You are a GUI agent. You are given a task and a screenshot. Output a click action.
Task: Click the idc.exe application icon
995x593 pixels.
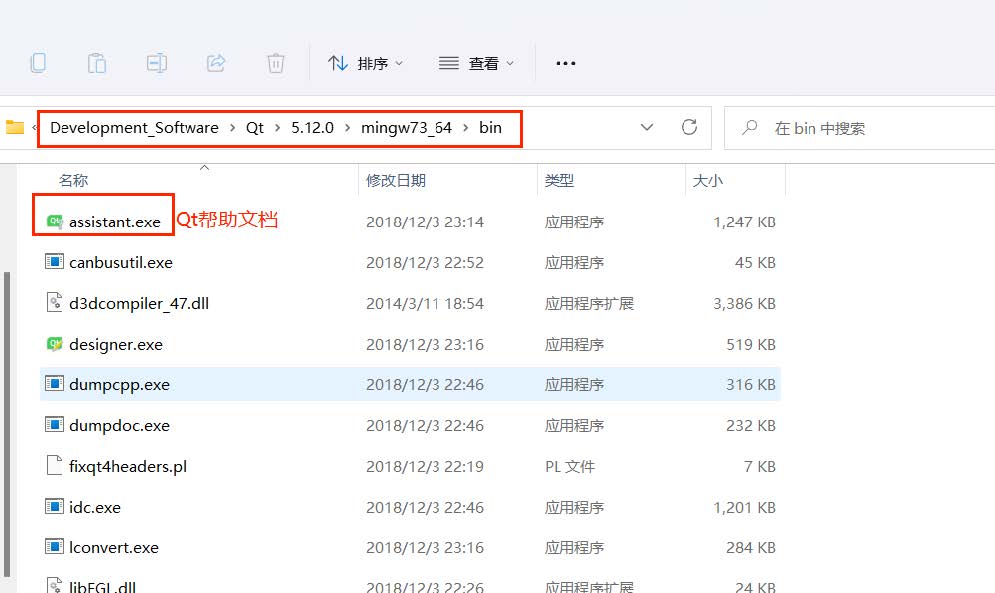pyautogui.click(x=55, y=506)
